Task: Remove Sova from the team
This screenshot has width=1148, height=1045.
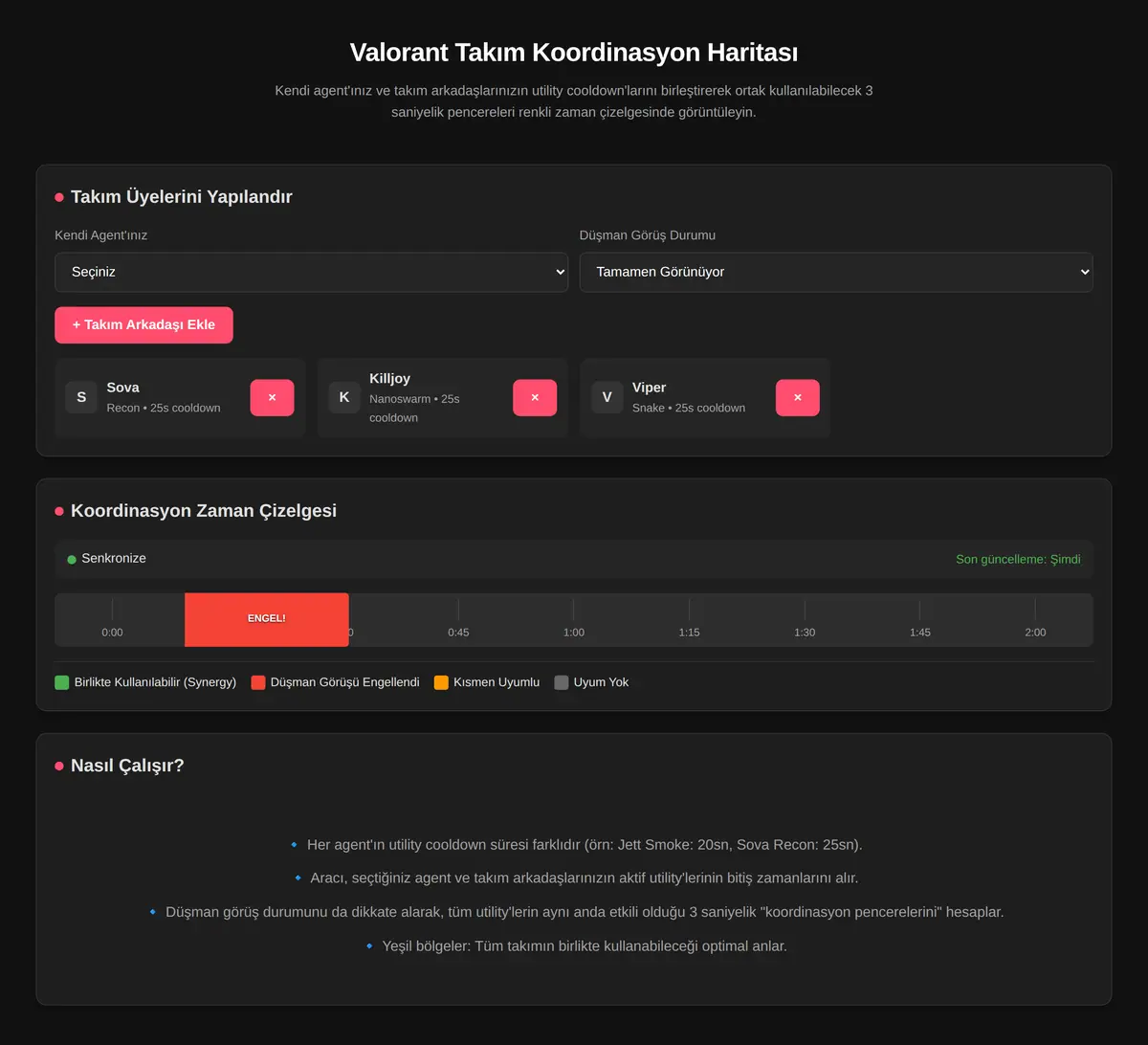Action: tap(273, 398)
